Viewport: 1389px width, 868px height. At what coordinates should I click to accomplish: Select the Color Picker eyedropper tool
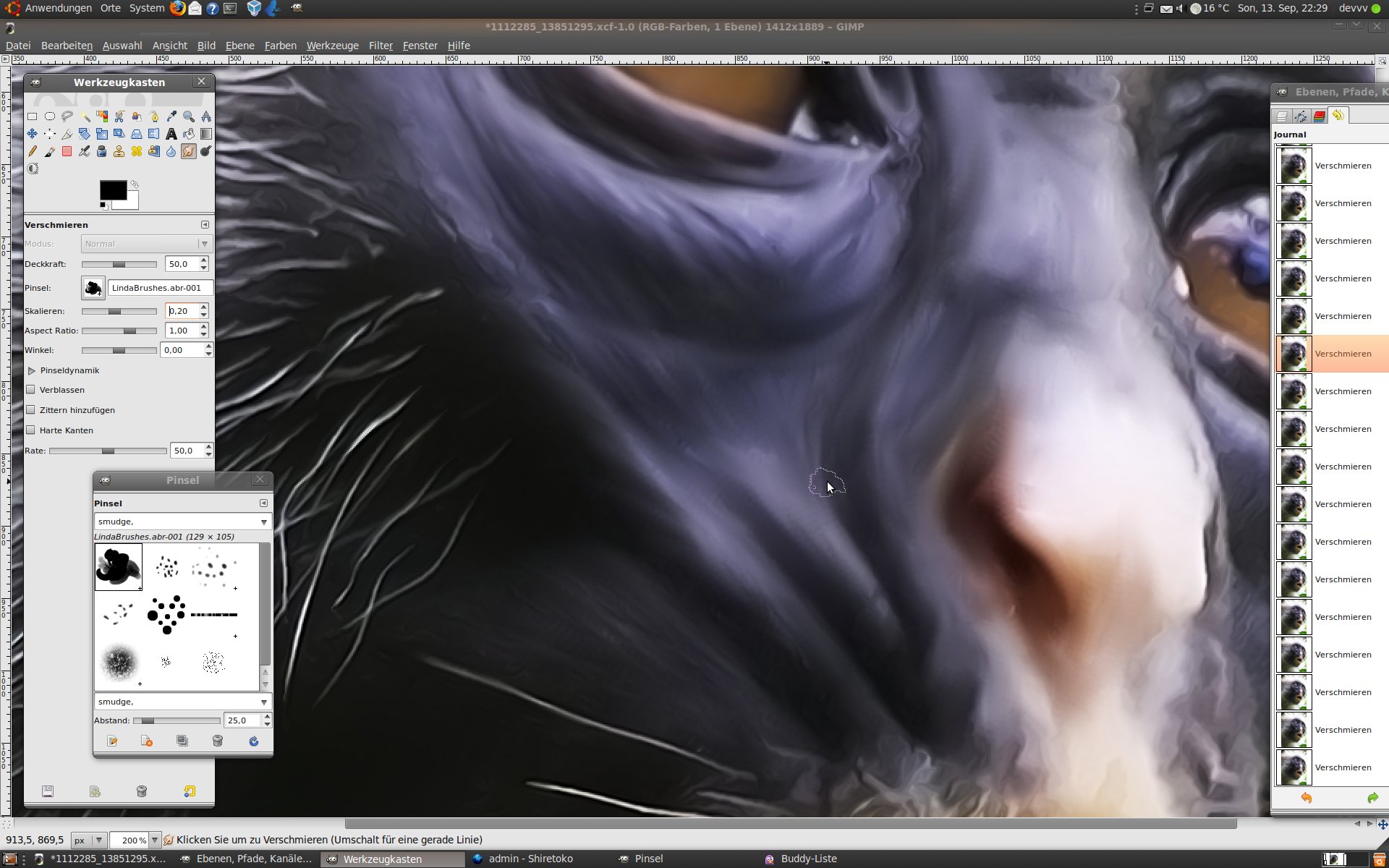coord(171,116)
